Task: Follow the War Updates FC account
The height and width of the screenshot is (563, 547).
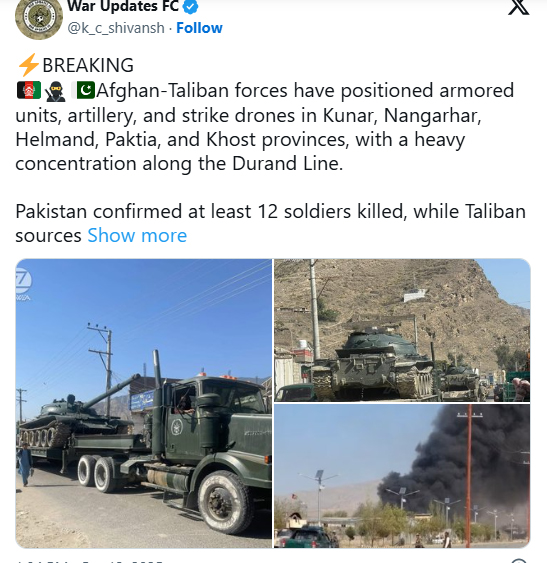Action: tap(199, 28)
